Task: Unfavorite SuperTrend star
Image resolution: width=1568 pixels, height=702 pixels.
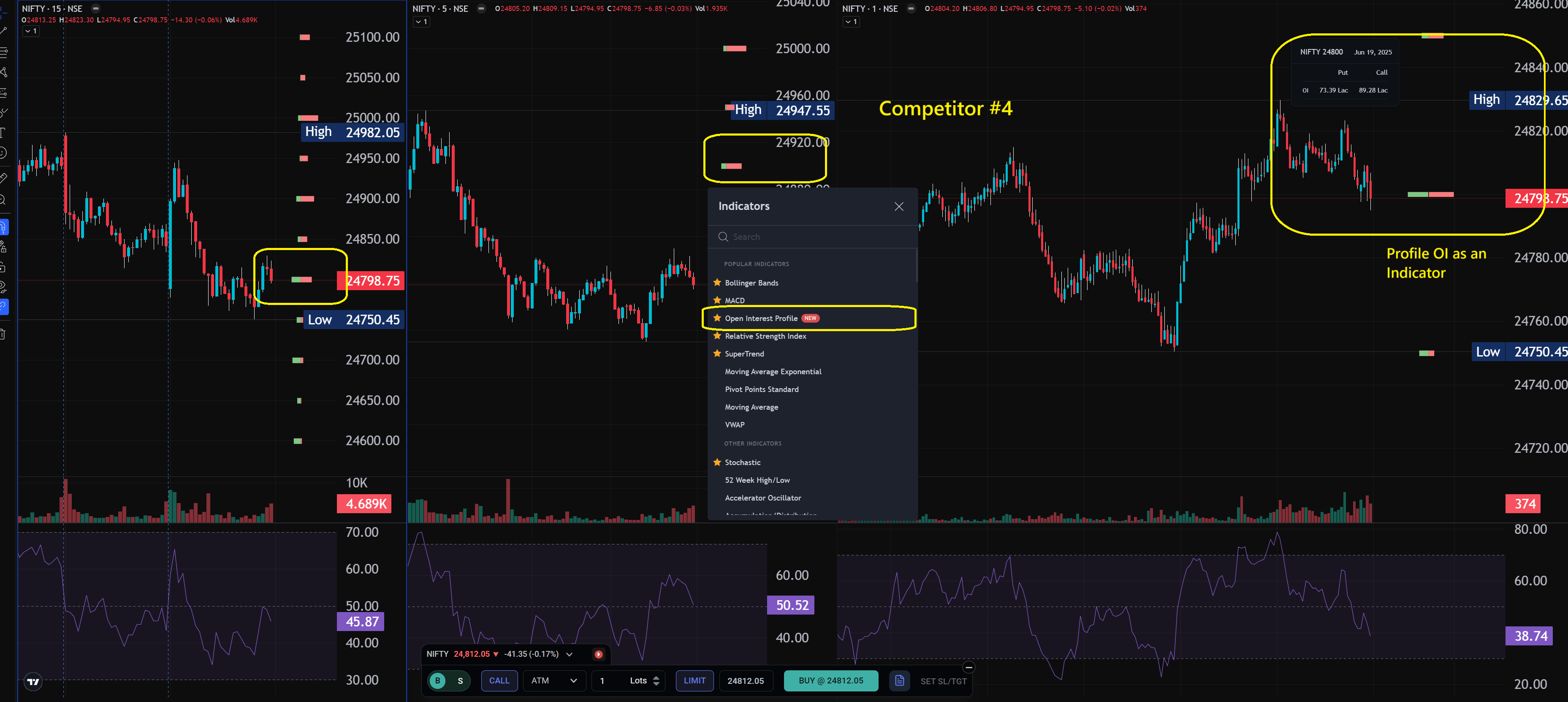Action: 717,353
